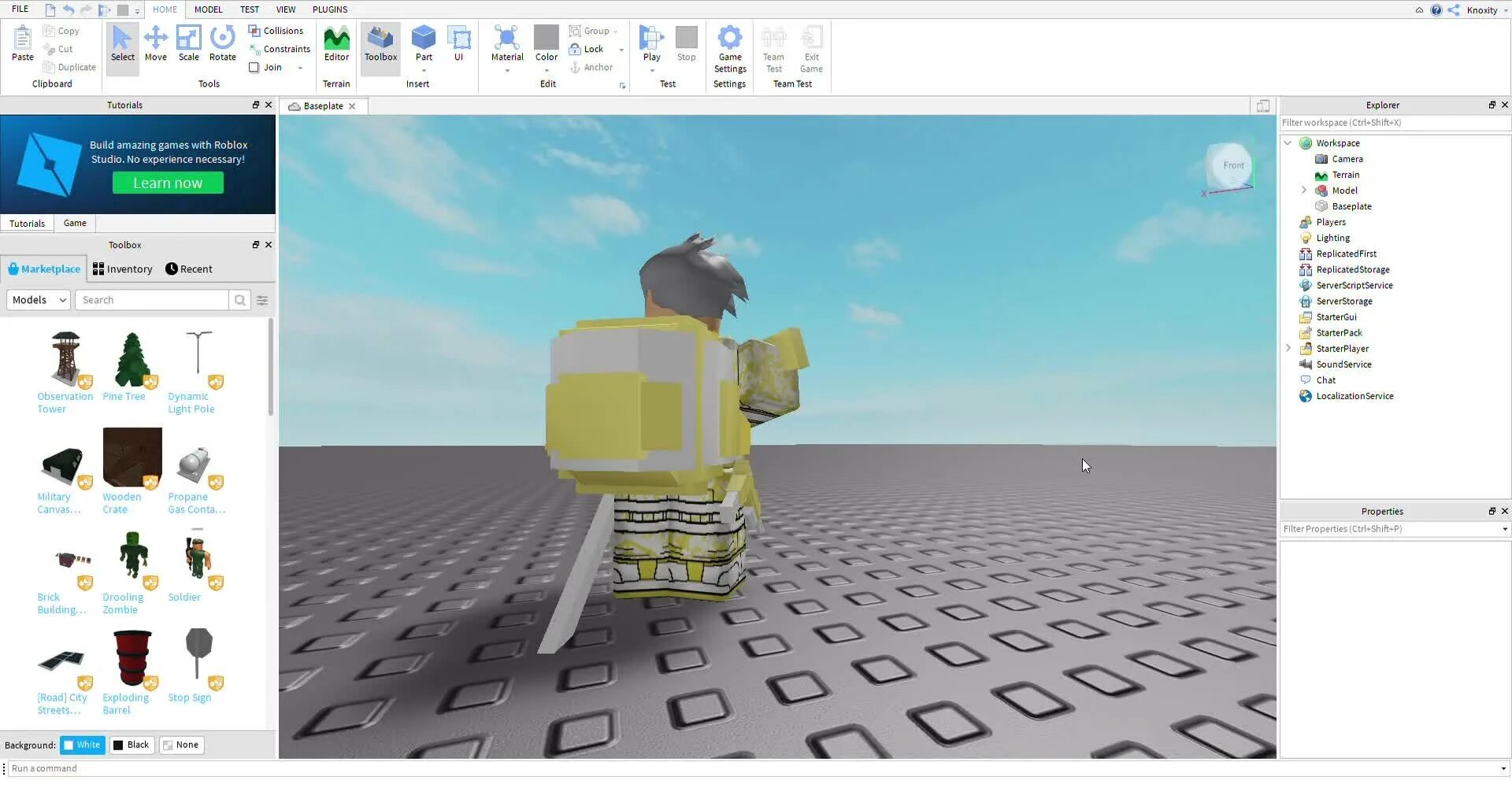
Task: Toggle Collisions option
Action: (276, 31)
